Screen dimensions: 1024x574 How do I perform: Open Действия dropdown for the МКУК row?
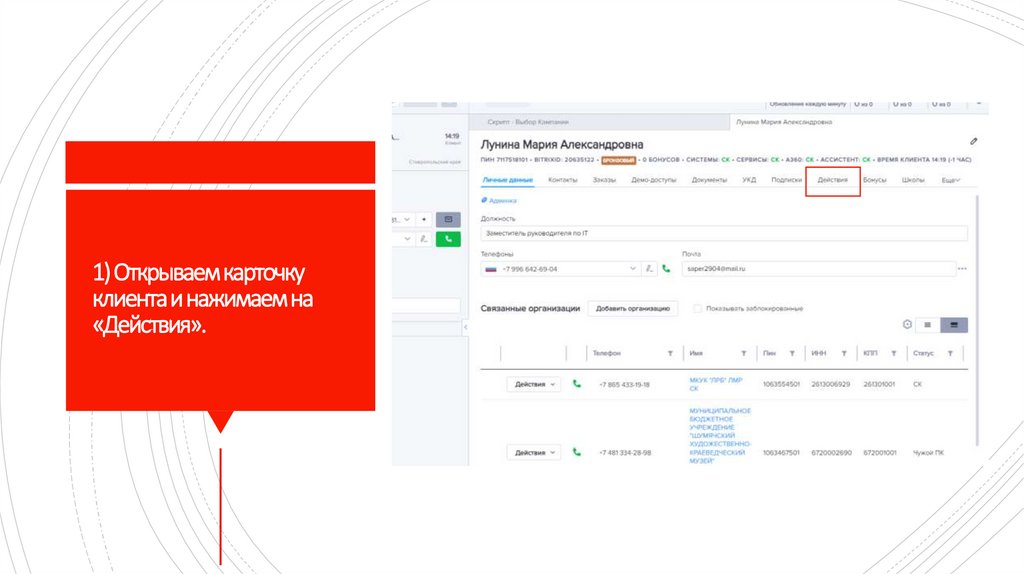[x=534, y=384]
